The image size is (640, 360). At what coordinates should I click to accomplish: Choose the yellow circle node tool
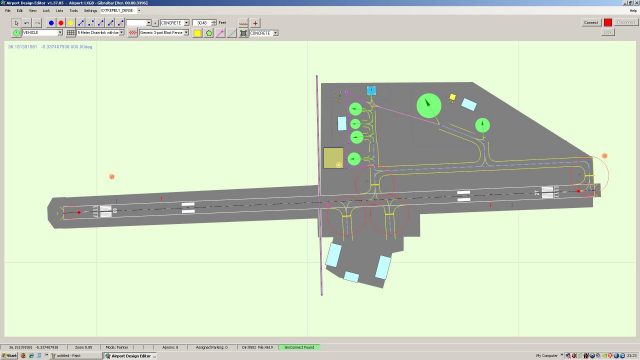71,23
